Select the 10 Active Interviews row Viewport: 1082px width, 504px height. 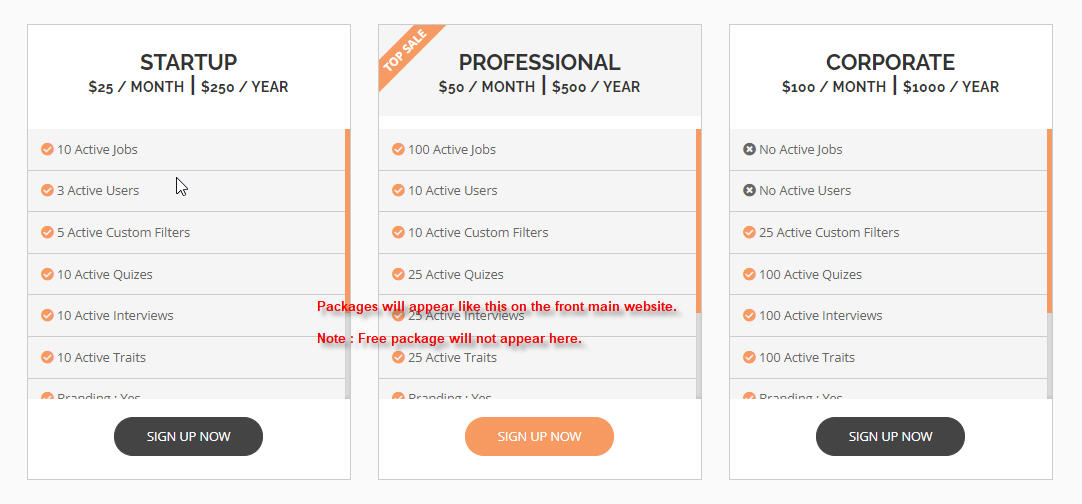point(186,316)
